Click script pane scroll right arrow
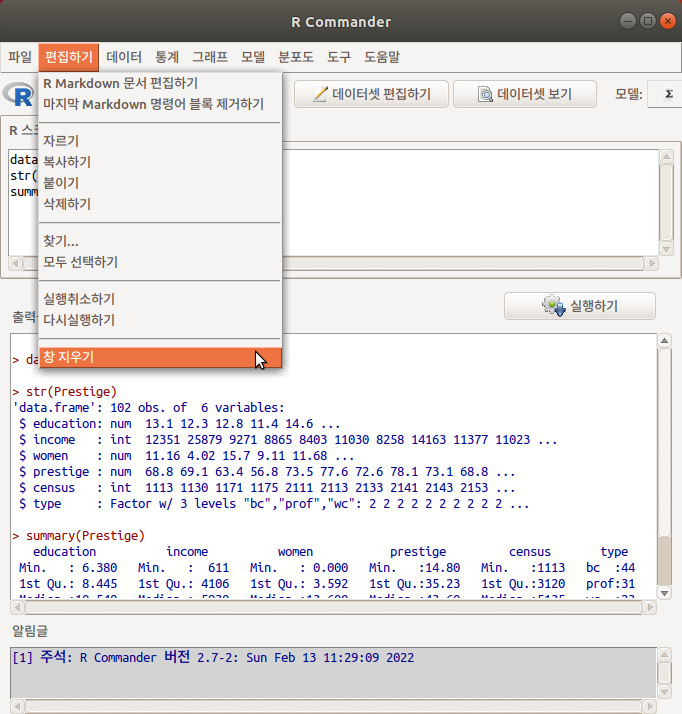The width and height of the screenshot is (682, 714). [652, 263]
